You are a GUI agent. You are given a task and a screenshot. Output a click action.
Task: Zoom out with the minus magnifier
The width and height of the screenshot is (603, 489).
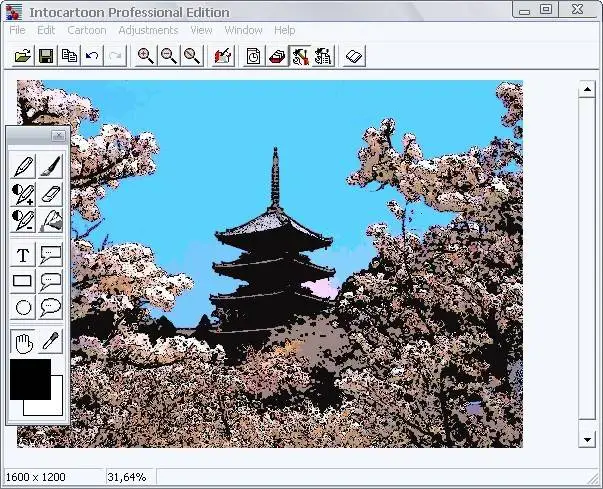click(169, 56)
